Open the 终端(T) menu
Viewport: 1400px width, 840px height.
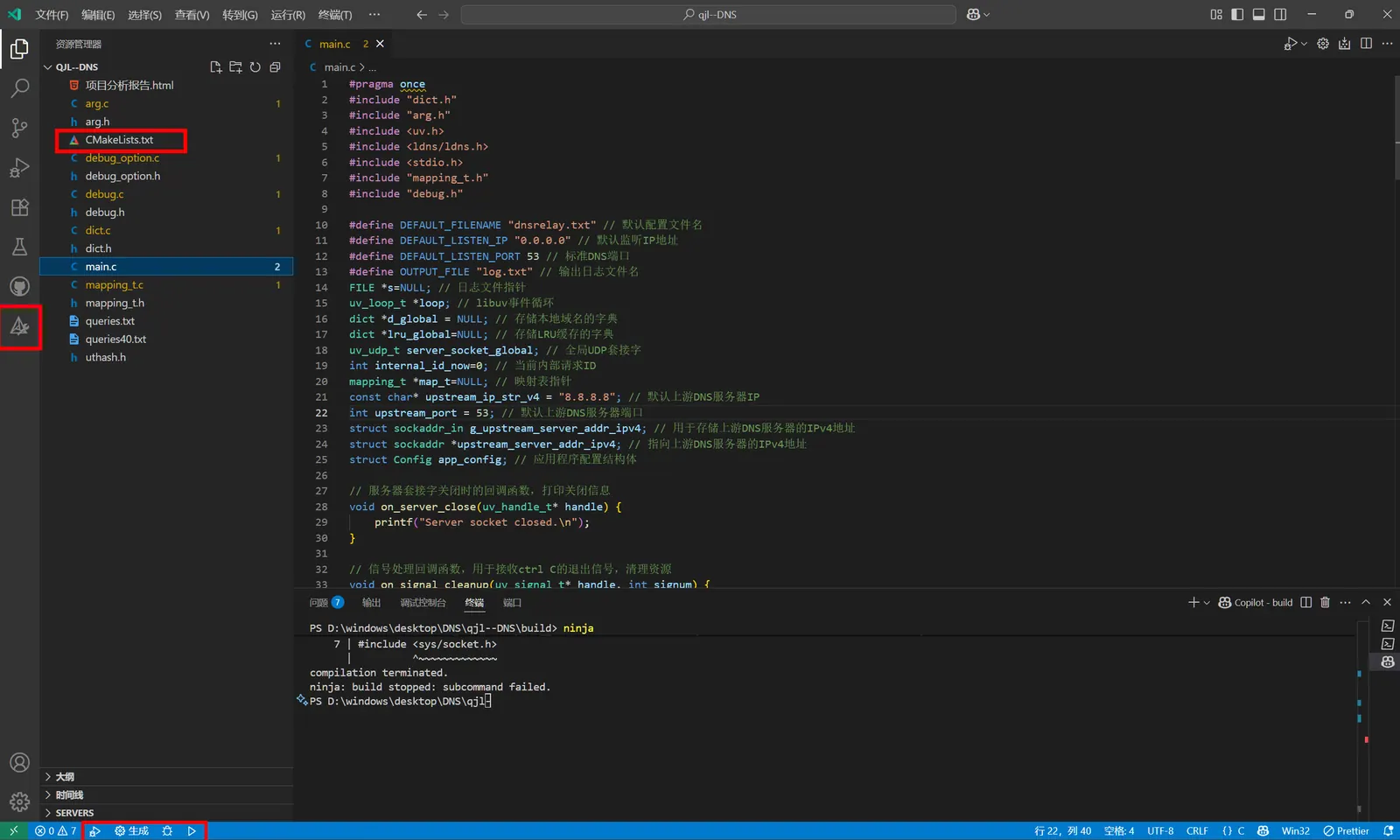[x=334, y=15]
